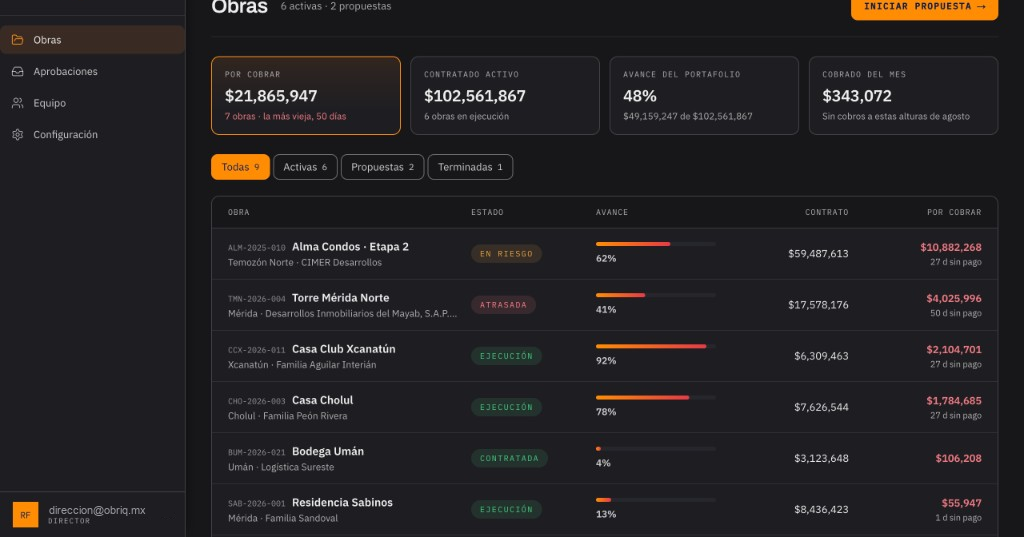Click receivable amount $106,208
Image resolution: width=1024 pixels, height=537 pixels.
pyautogui.click(x=958, y=459)
